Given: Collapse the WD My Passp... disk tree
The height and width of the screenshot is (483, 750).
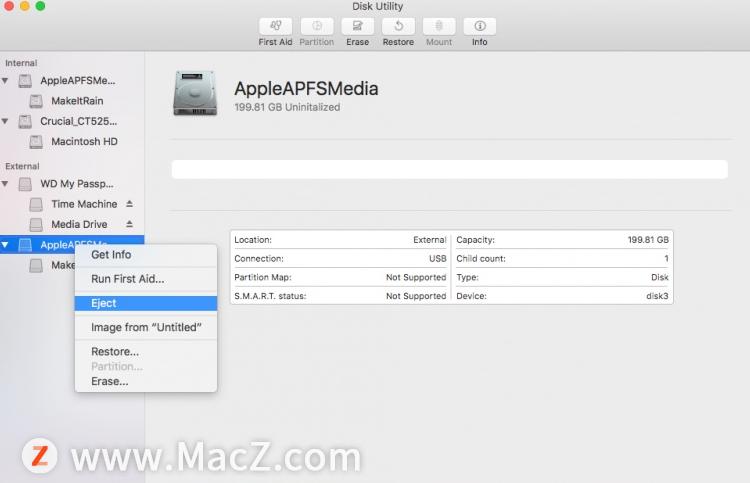Looking at the screenshot, I should tap(5, 184).
